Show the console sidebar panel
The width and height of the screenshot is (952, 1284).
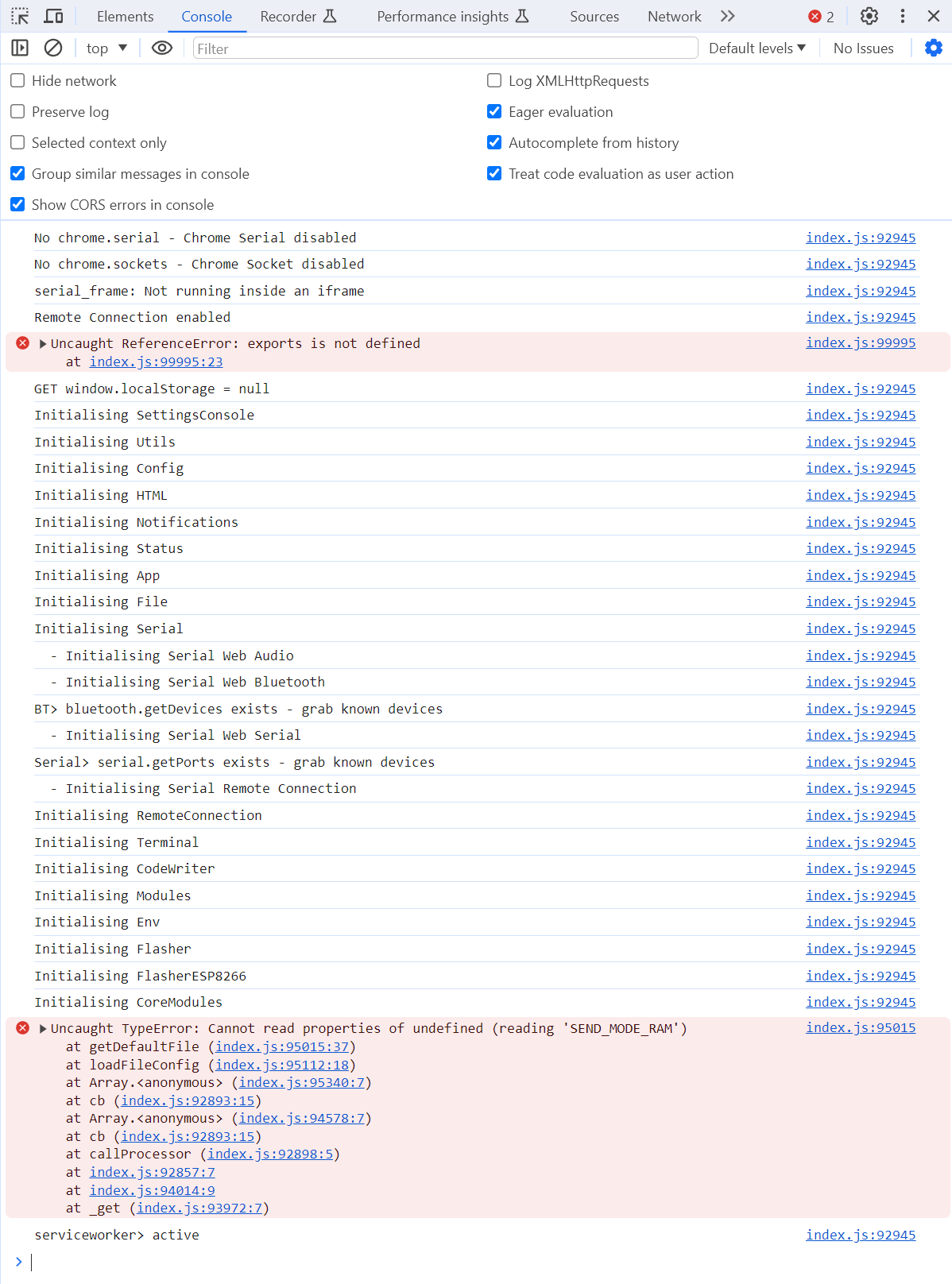(20, 48)
